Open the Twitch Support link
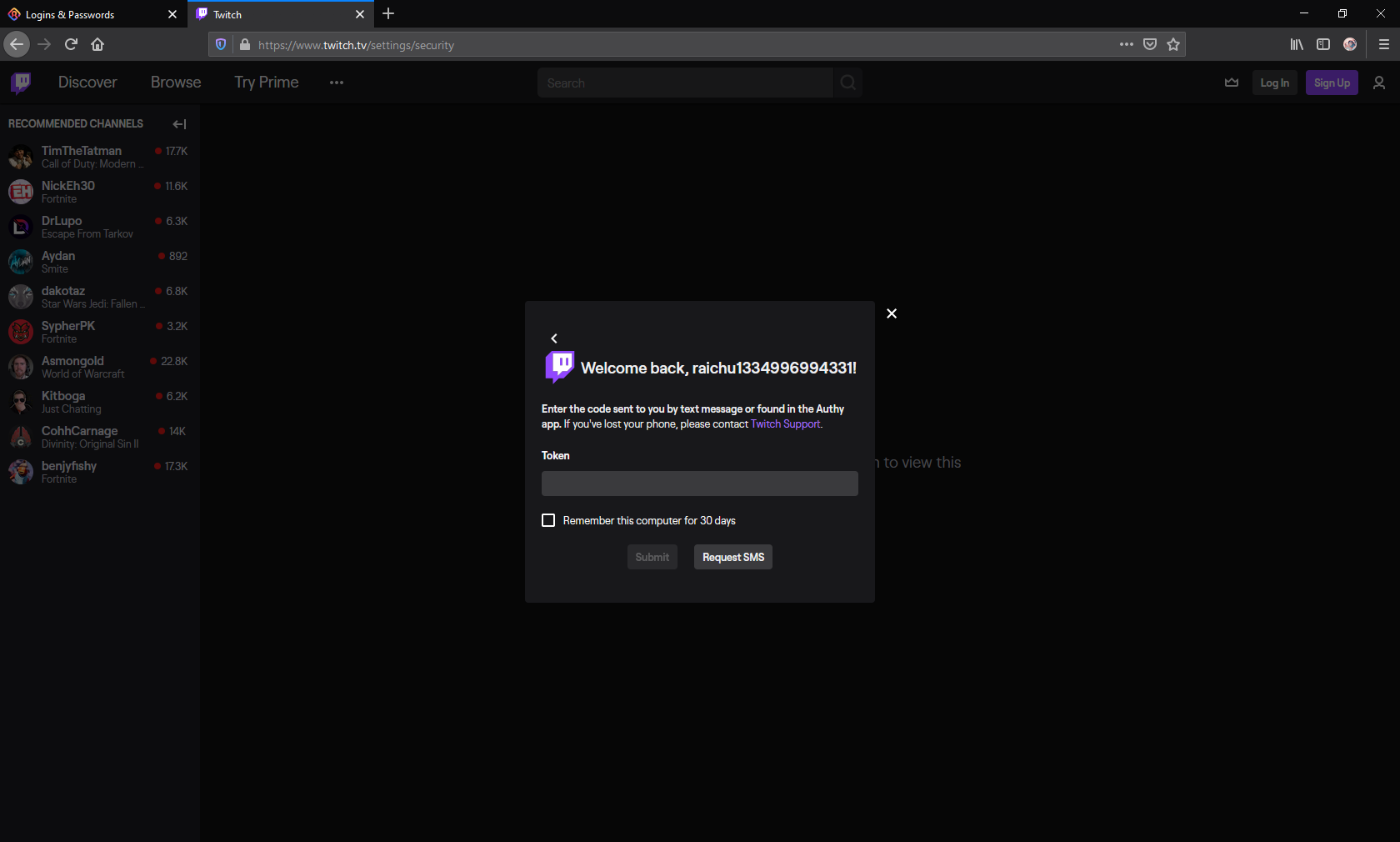 point(786,424)
